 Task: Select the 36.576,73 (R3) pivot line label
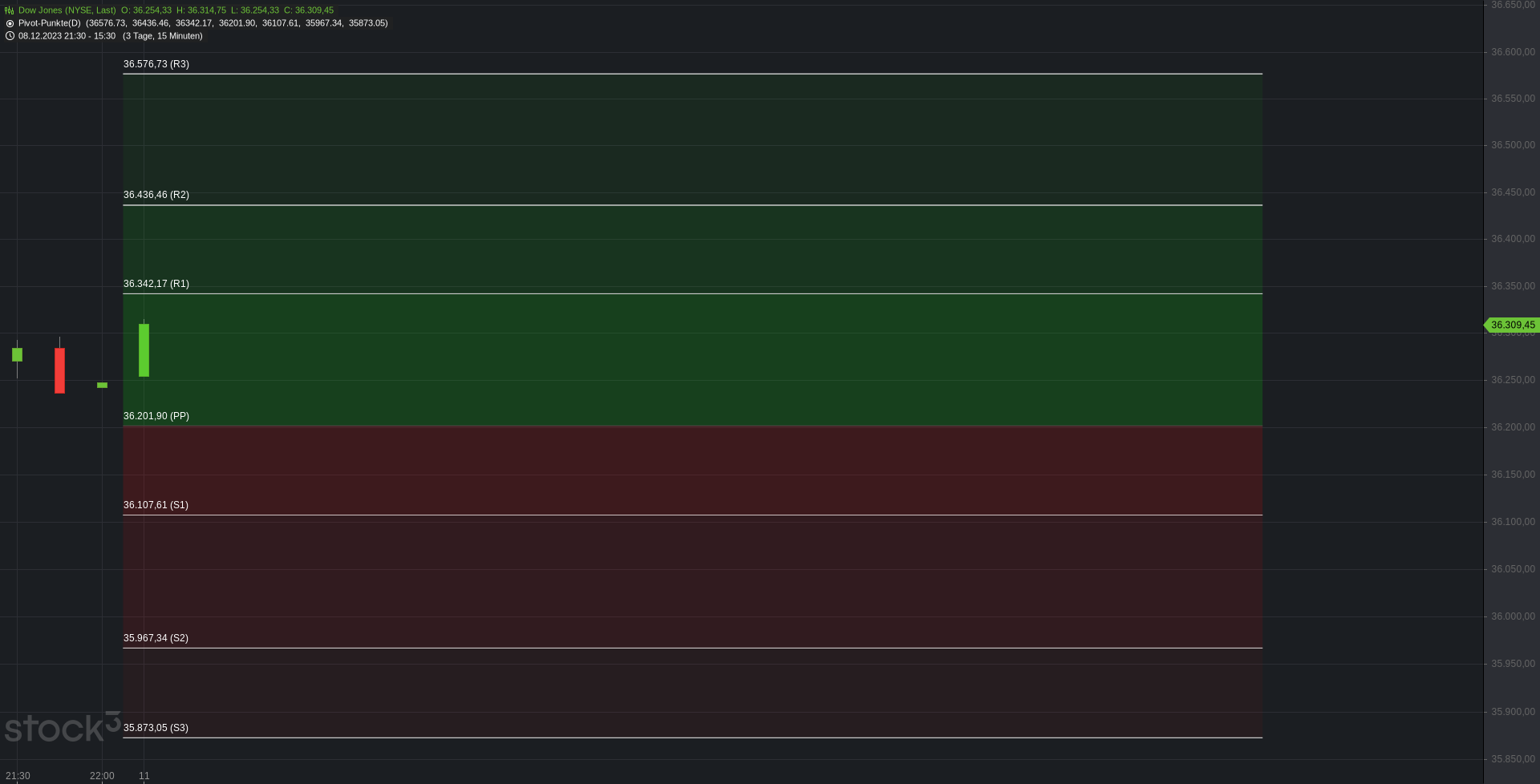156,64
